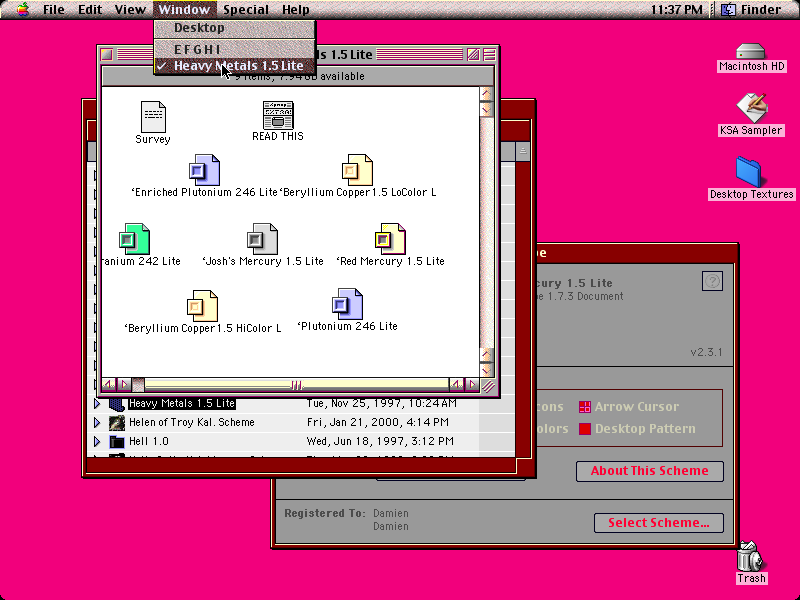The width and height of the screenshot is (800, 600).
Task: Click the Hell 1.0 folder icon in list
Action: [x=117, y=441]
